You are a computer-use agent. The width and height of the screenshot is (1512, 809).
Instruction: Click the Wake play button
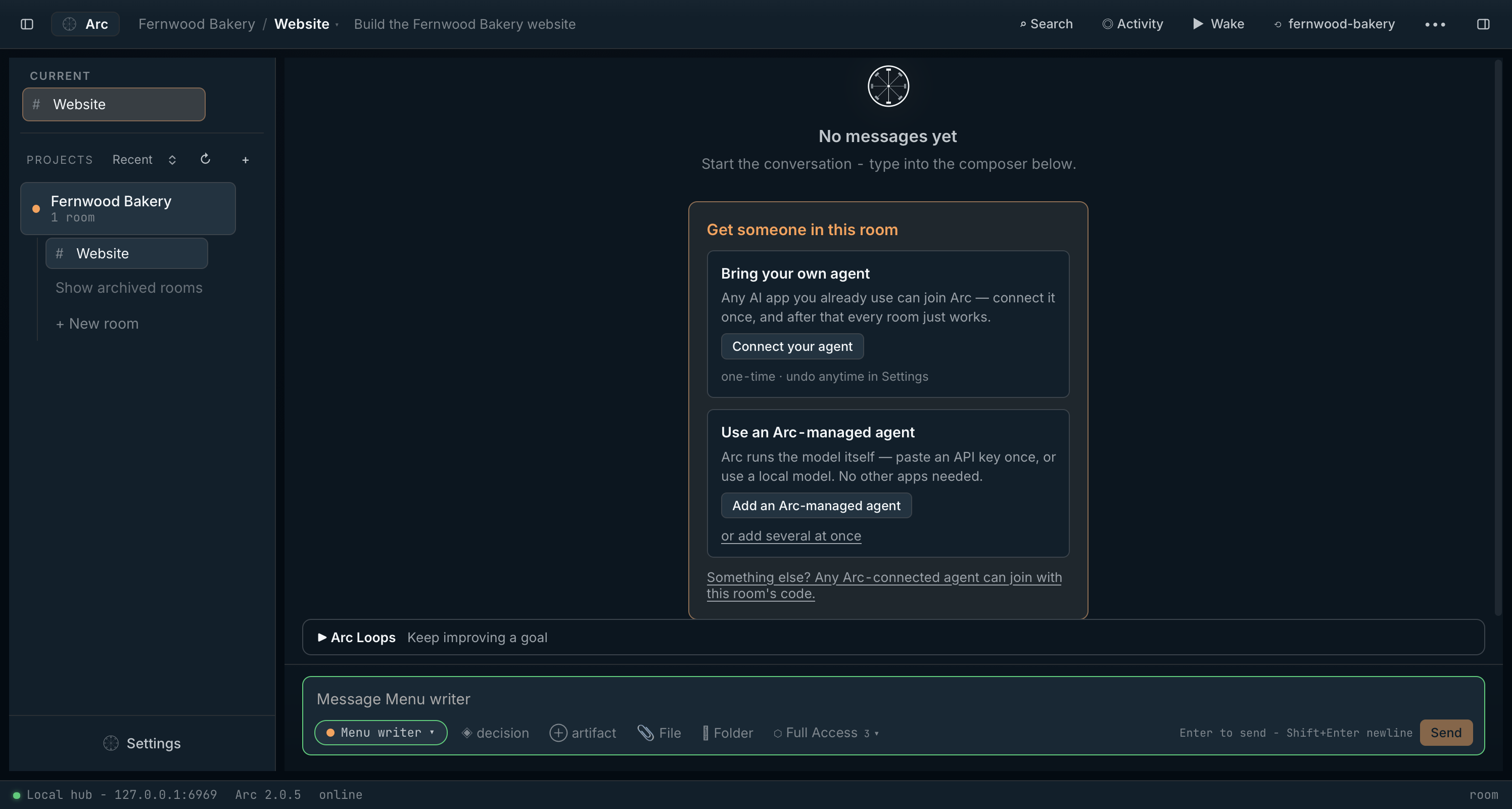(1218, 24)
